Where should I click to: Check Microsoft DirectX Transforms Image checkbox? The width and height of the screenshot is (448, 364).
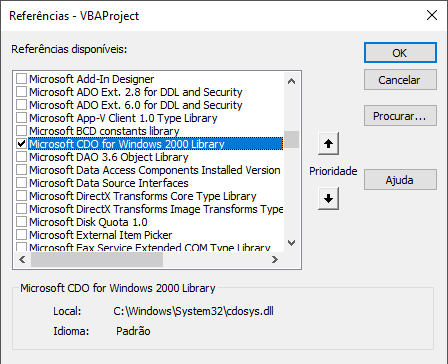[22, 209]
